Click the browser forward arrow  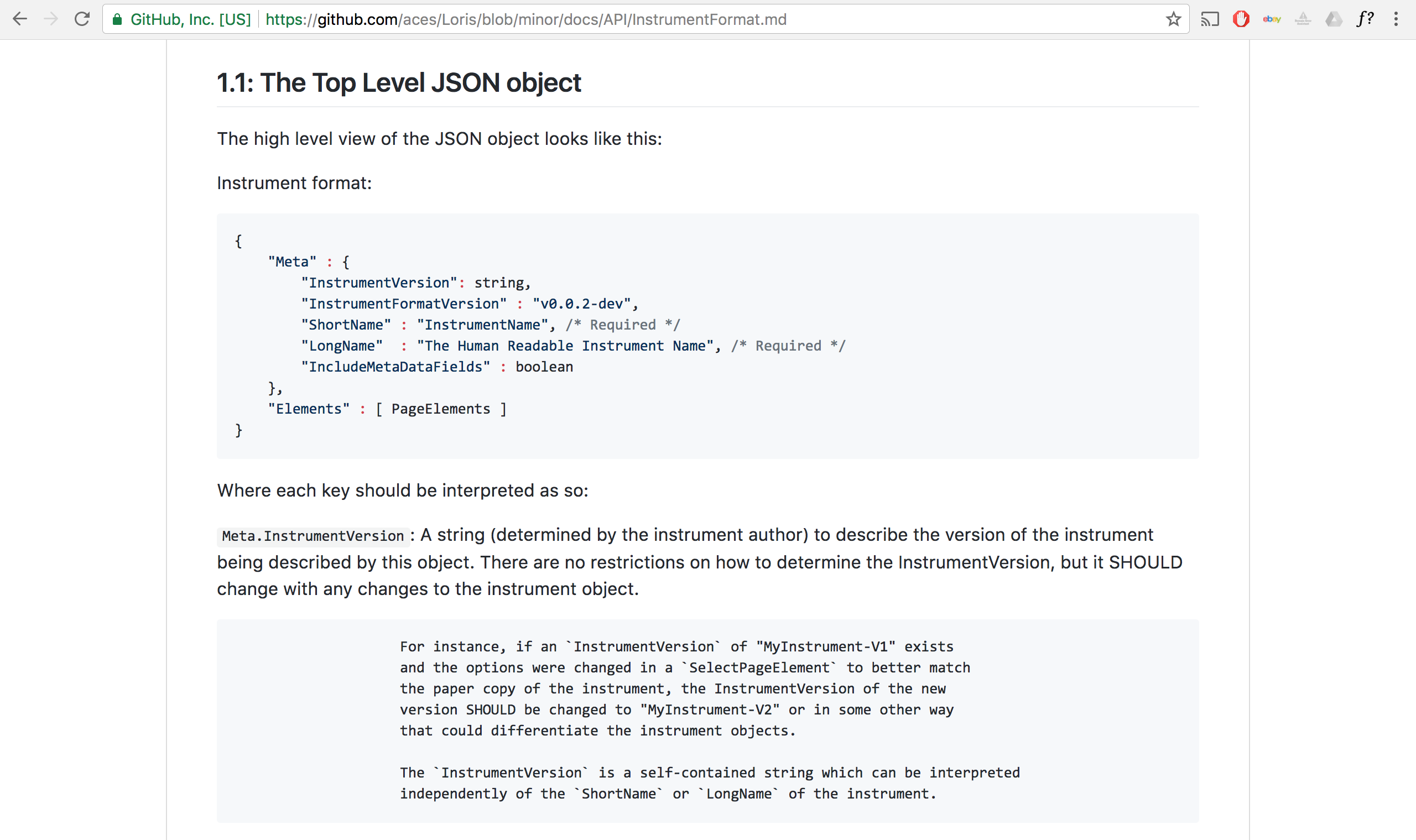coord(51,19)
